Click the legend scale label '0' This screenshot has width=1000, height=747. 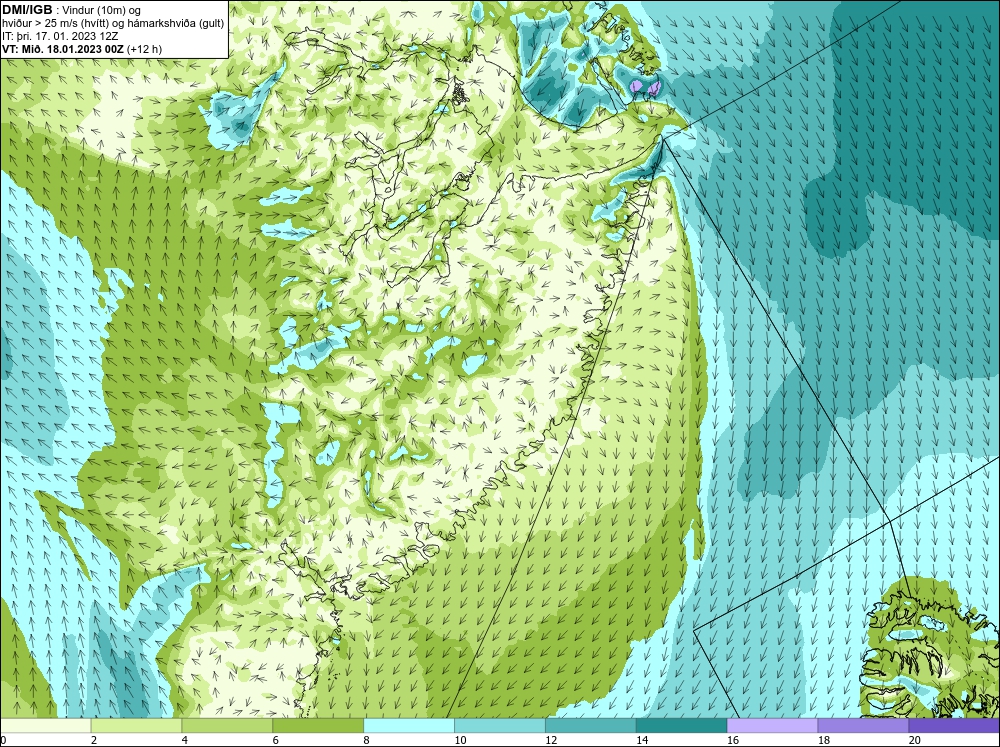(3, 740)
